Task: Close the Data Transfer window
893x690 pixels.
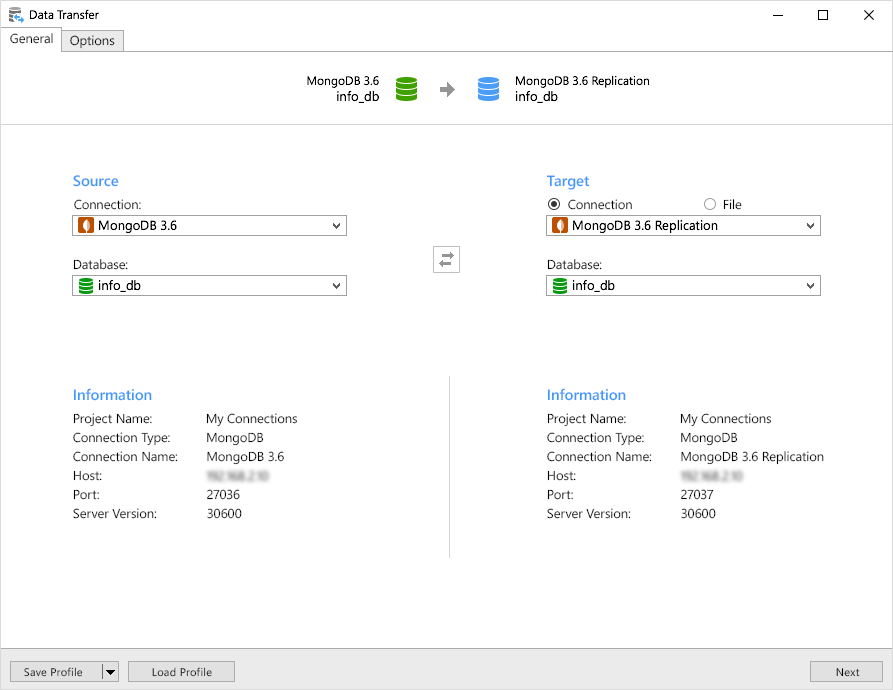Action: point(869,15)
